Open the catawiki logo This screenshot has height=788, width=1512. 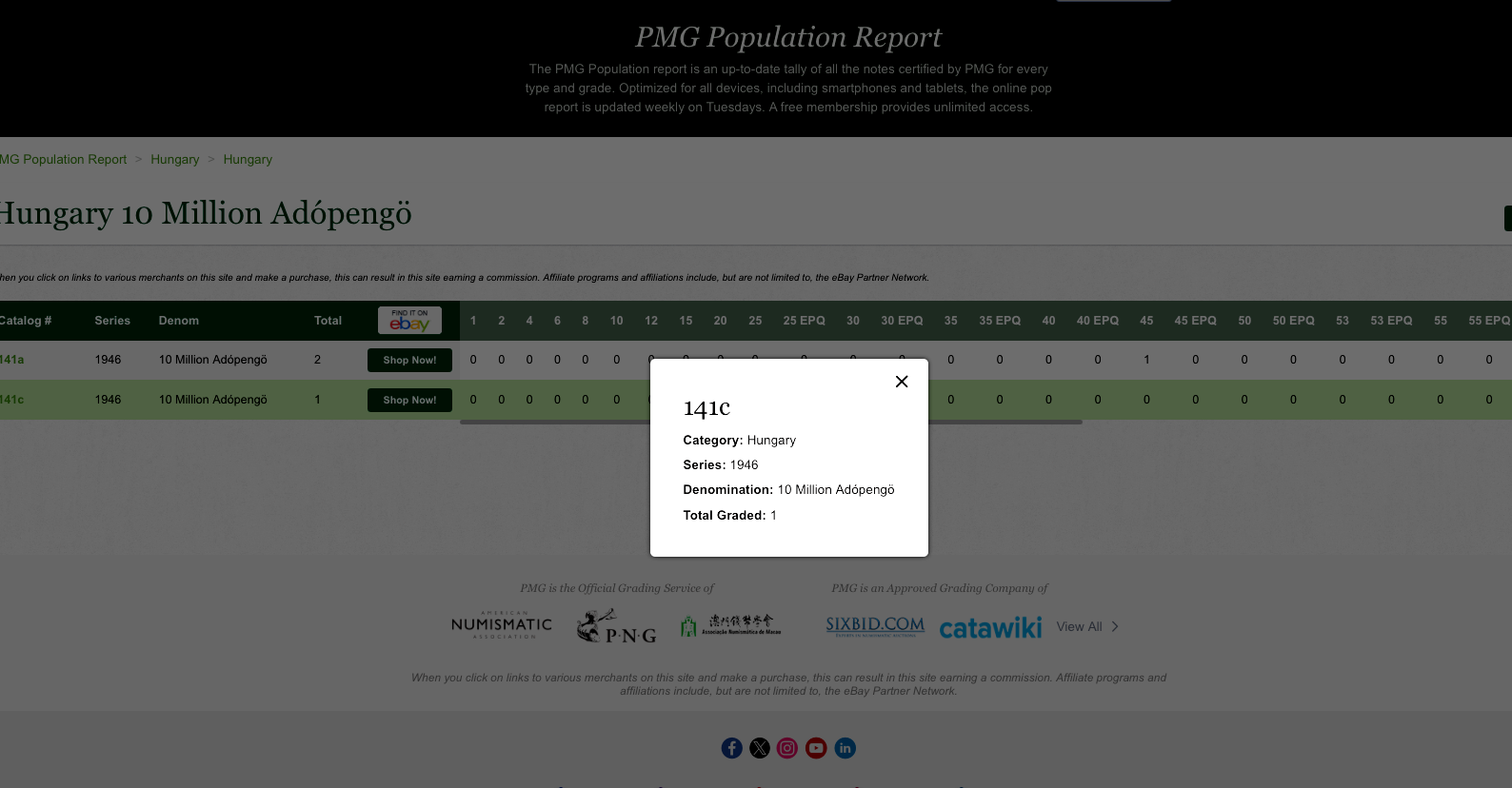[990, 627]
